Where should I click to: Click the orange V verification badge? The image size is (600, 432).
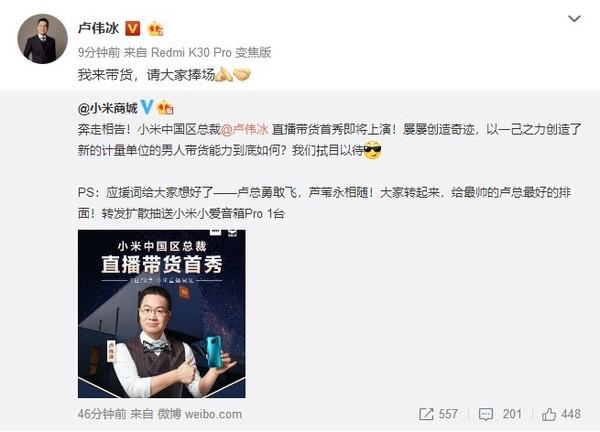click(133, 29)
